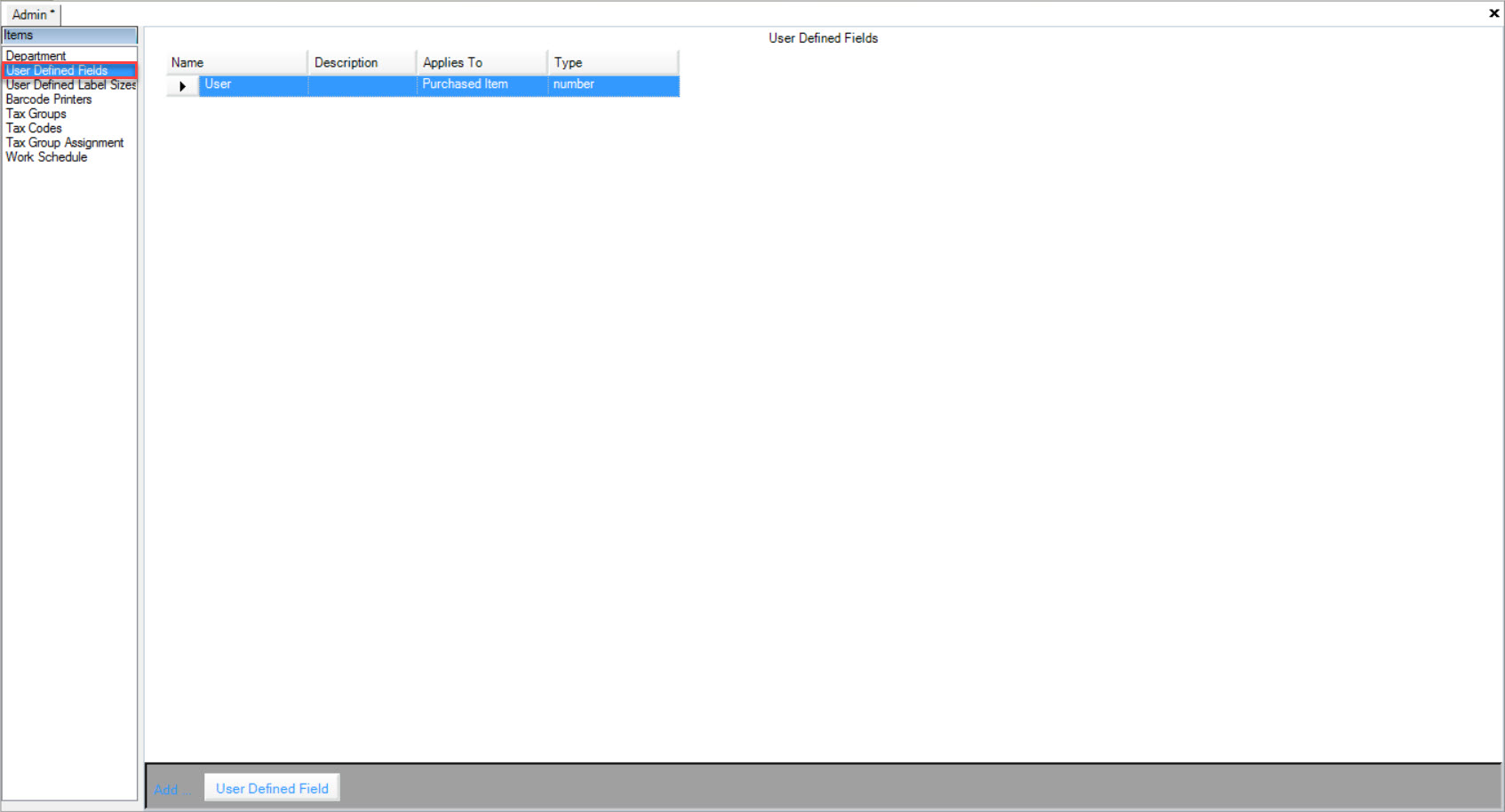Select the 'Purchased Item' cell
1505x812 pixels.
point(482,85)
